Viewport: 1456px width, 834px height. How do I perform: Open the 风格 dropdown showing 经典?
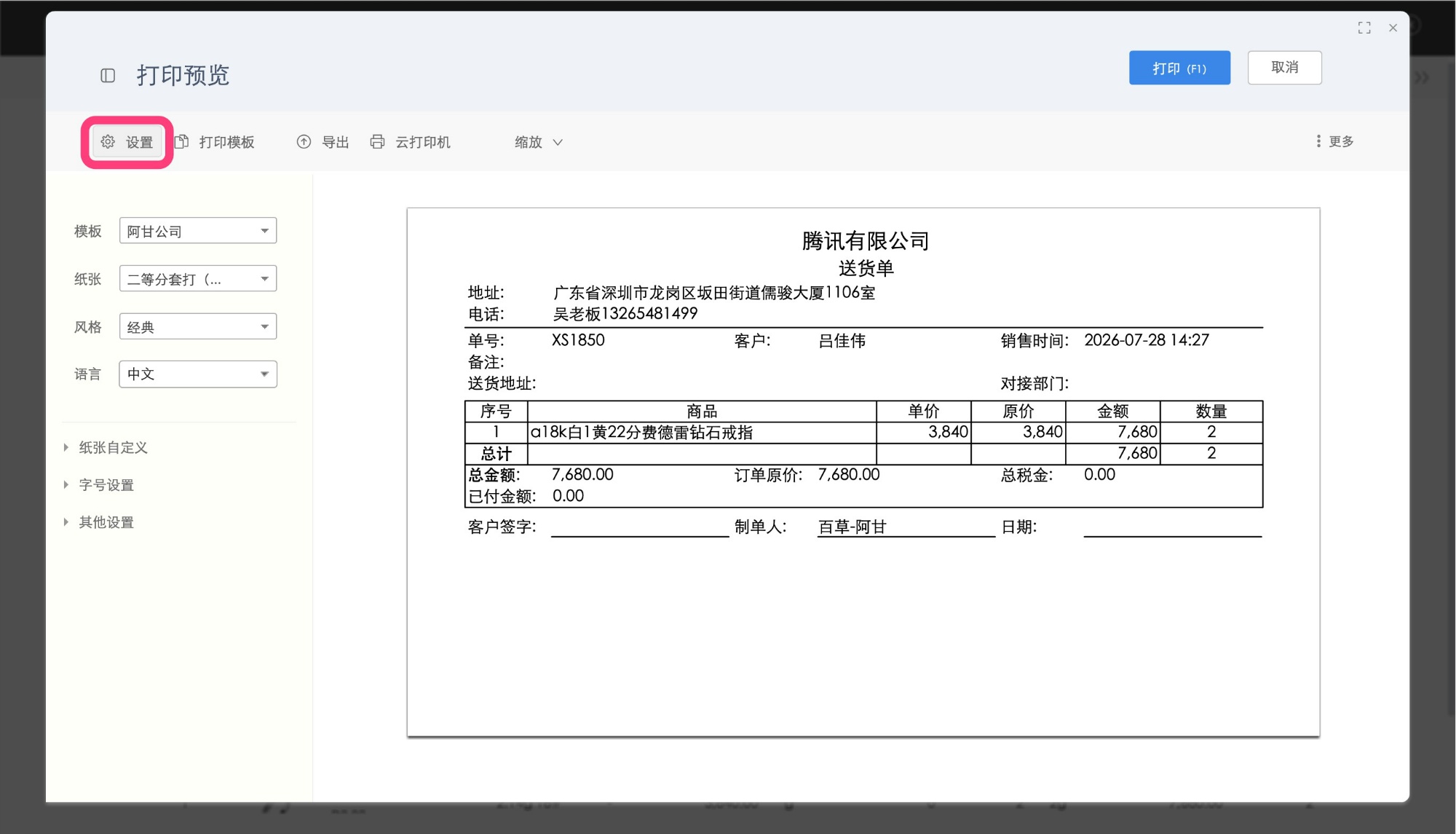point(198,327)
